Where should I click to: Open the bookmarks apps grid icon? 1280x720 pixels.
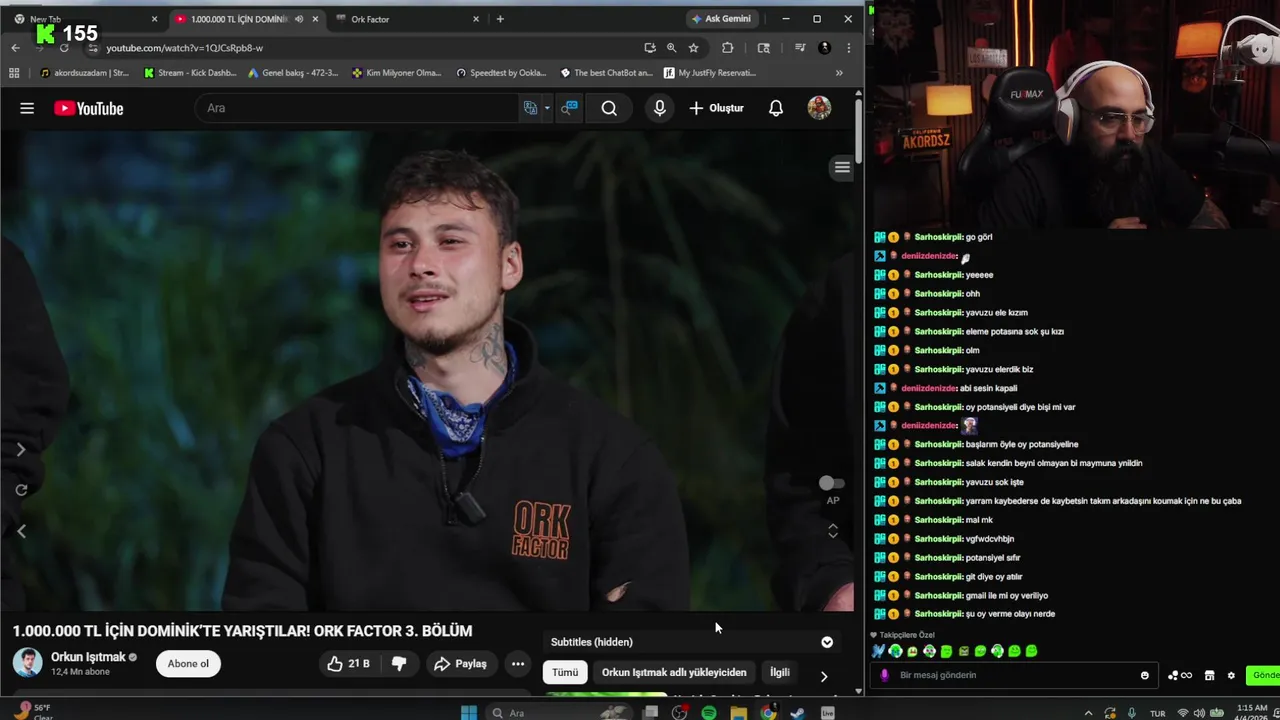point(14,72)
